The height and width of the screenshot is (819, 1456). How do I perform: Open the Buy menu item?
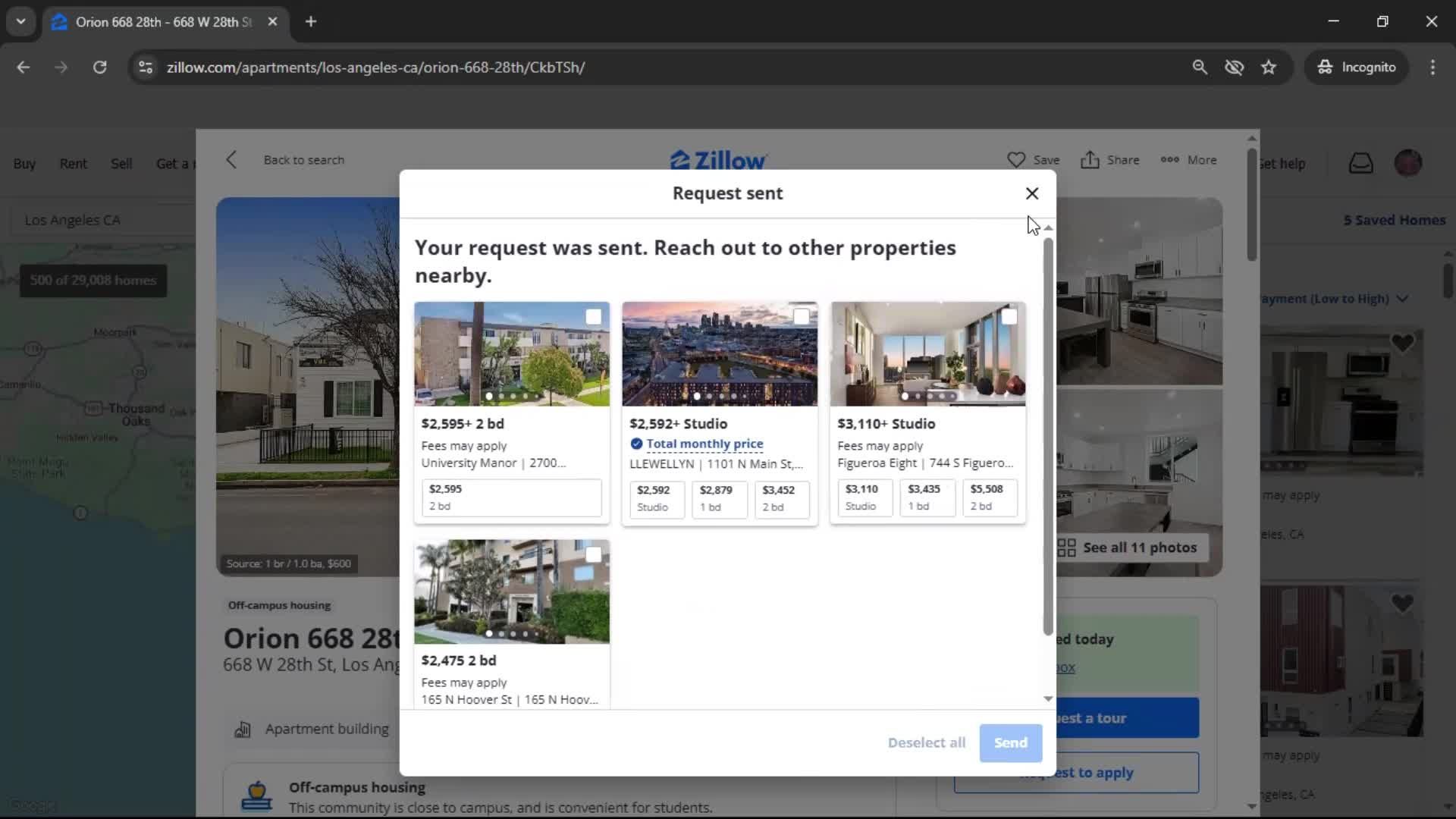24,164
